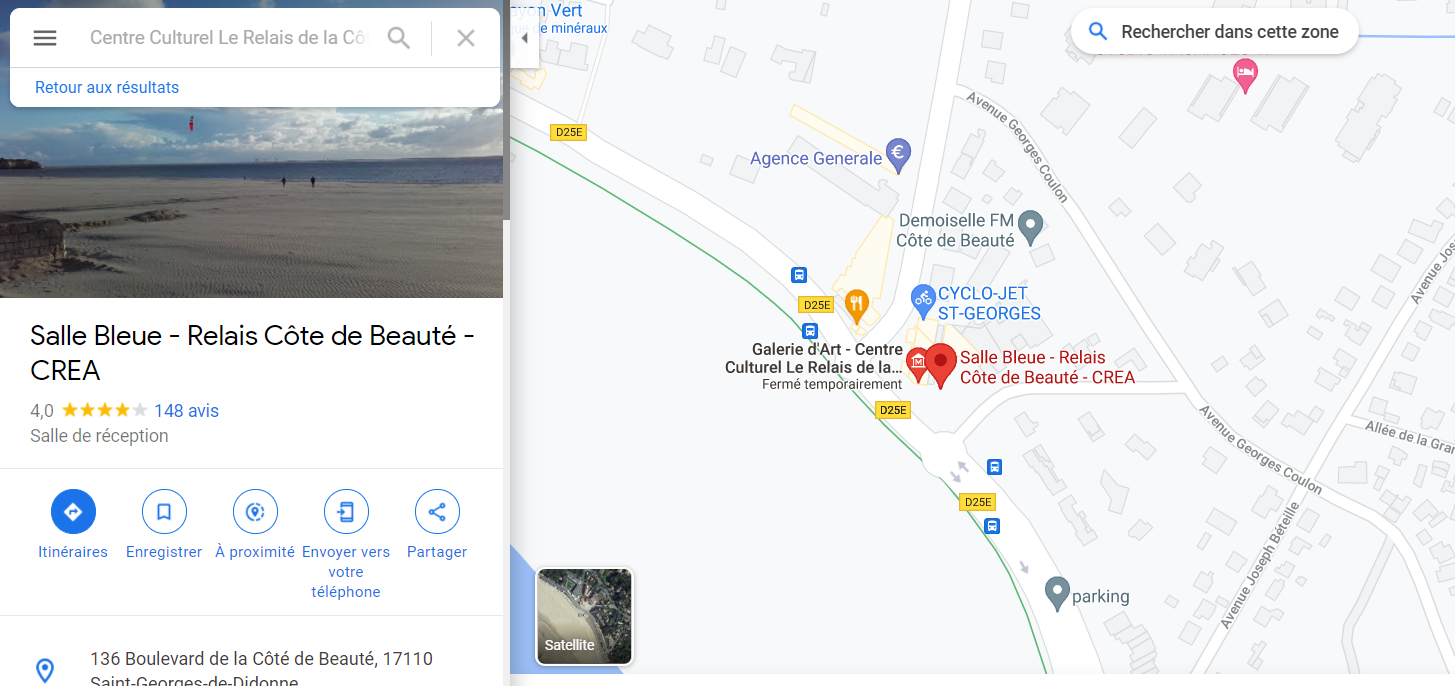Click the Enregistrer bookmark icon

pyautogui.click(x=164, y=512)
